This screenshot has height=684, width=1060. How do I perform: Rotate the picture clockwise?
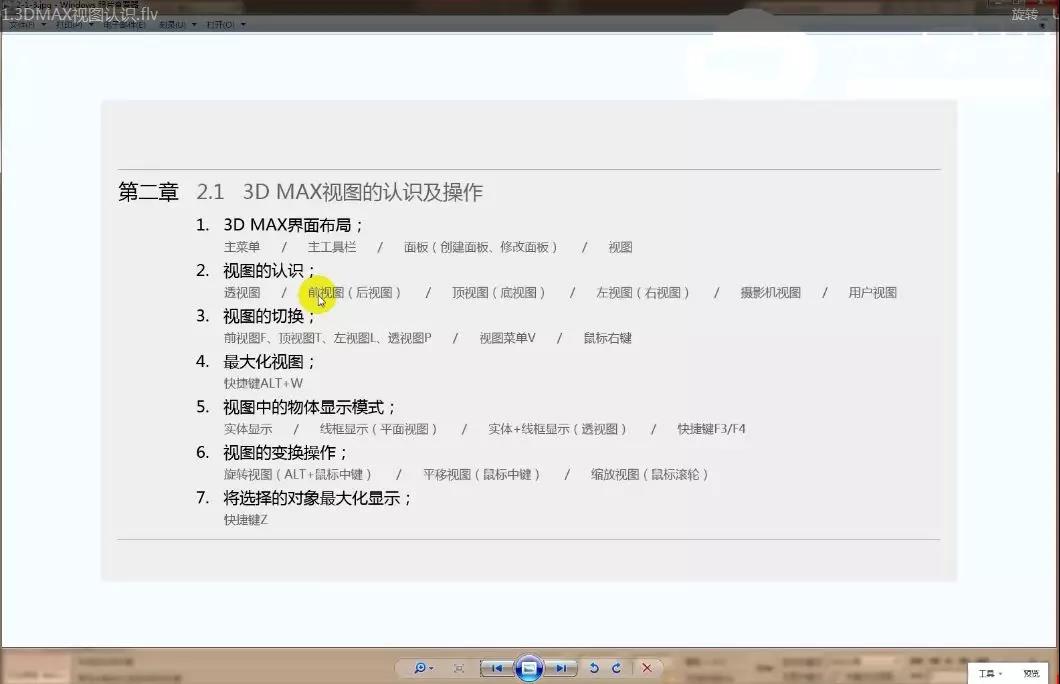click(x=617, y=668)
